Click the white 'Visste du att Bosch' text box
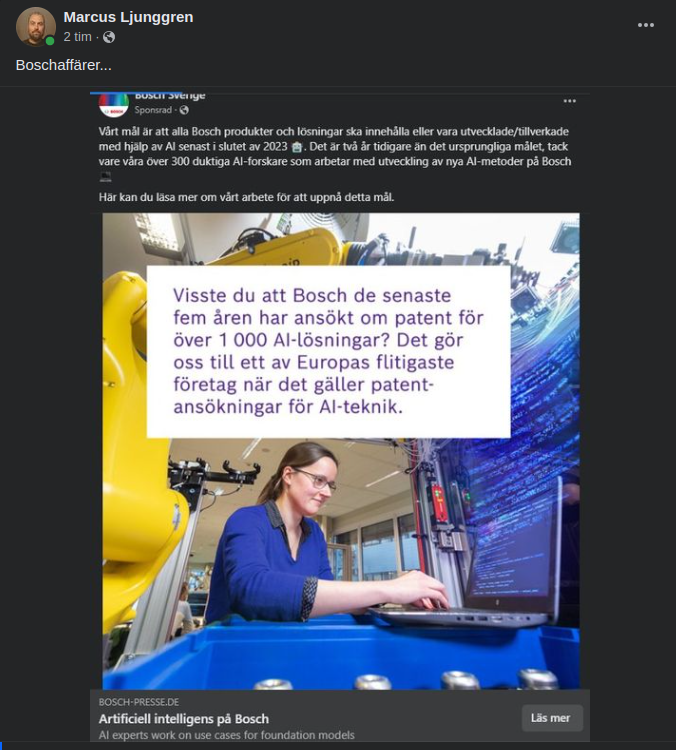The width and height of the screenshot is (676, 750). coord(328,352)
